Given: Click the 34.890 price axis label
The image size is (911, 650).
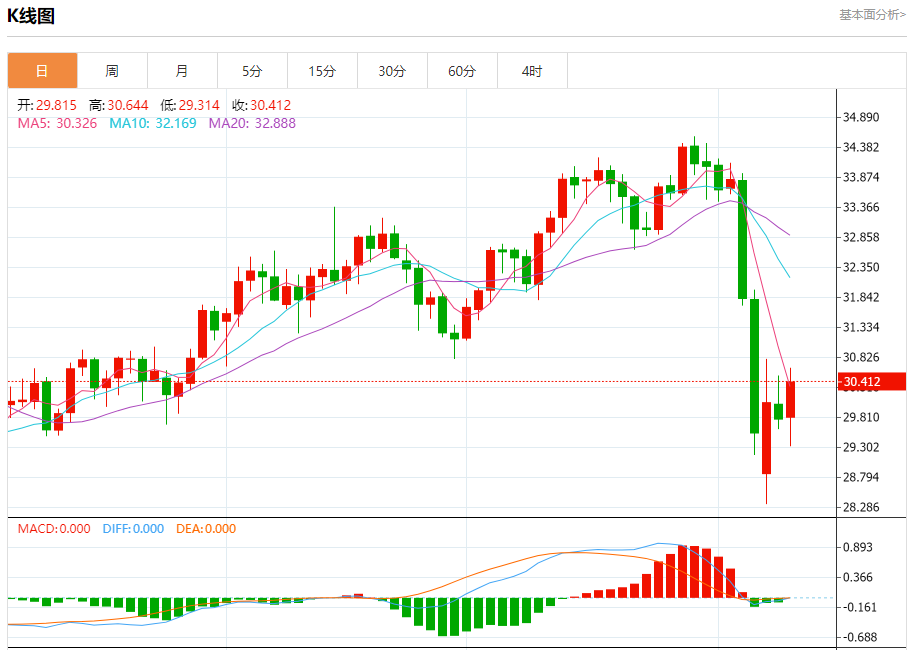Looking at the screenshot, I should coord(861,117).
